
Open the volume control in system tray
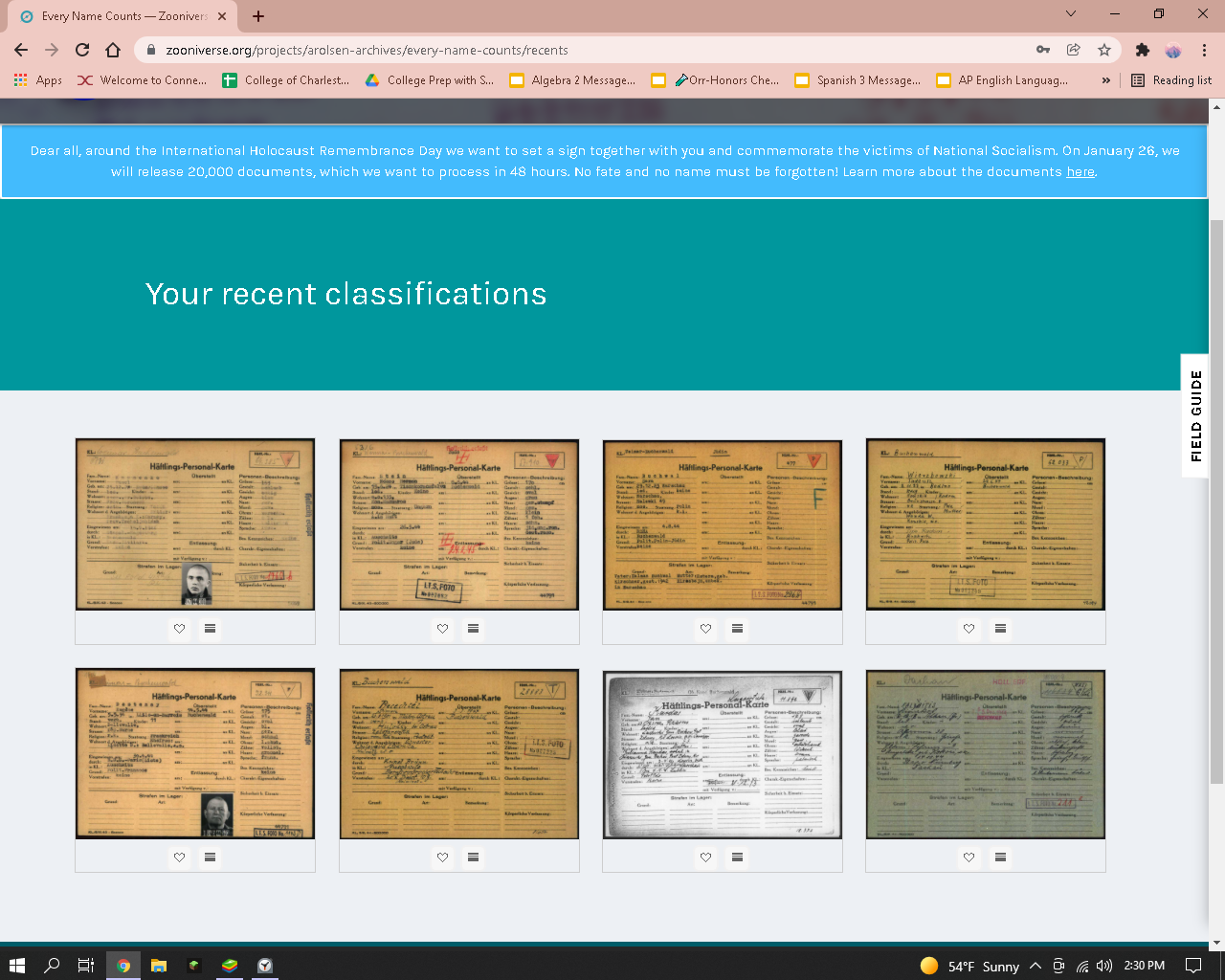pos(1104,966)
